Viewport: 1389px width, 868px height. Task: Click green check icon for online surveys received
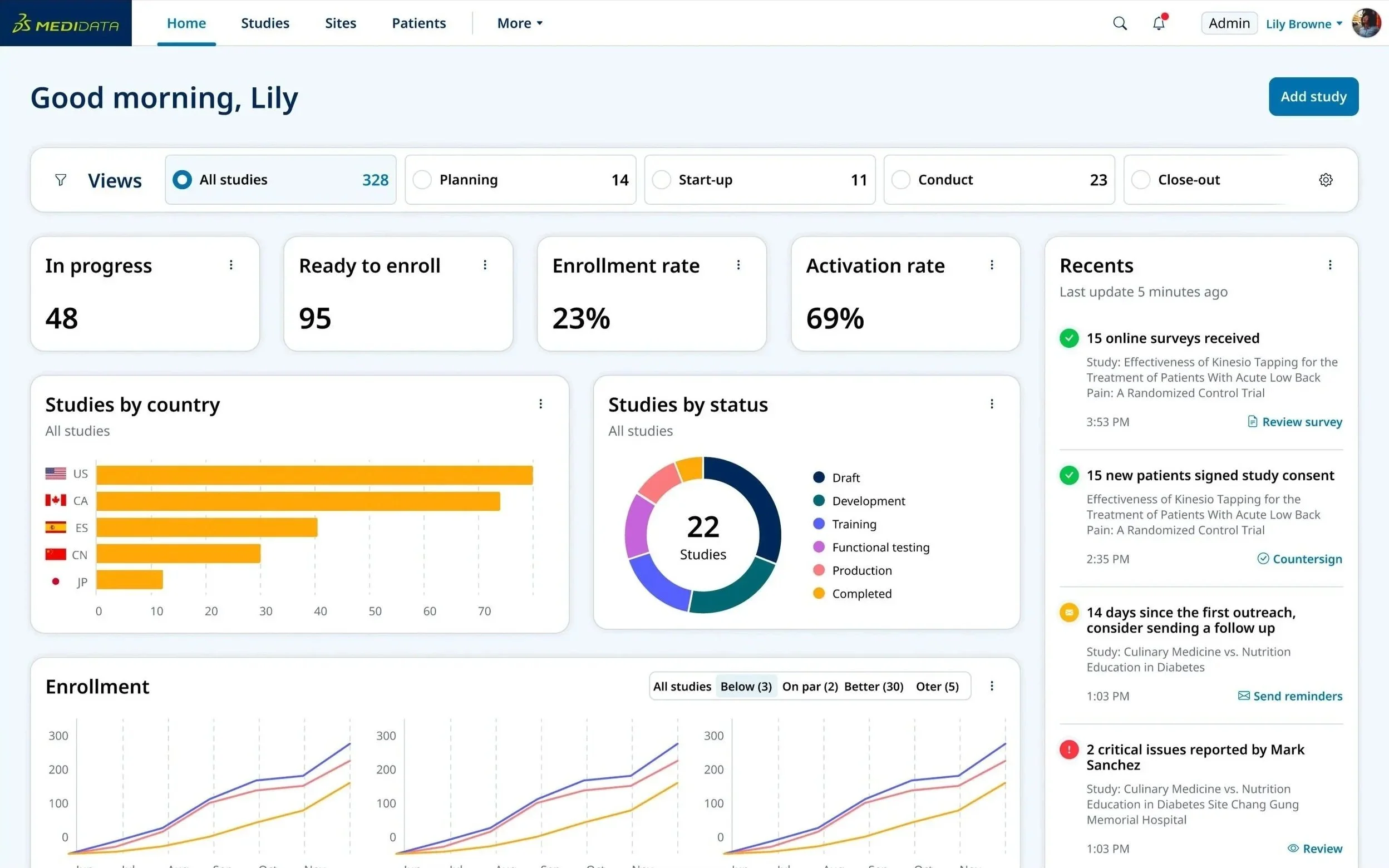[x=1068, y=338]
